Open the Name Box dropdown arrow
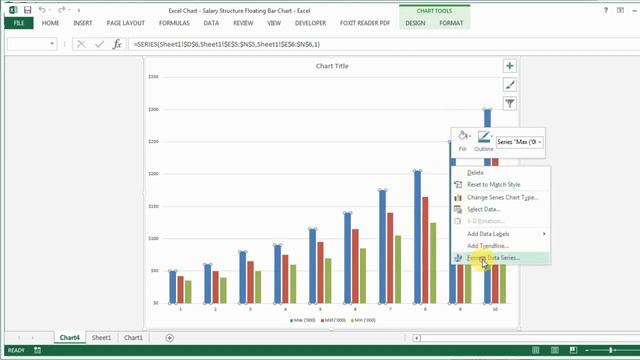 (52, 44)
